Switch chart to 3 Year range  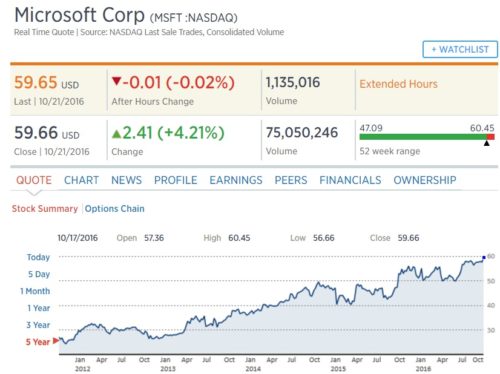click(38, 325)
